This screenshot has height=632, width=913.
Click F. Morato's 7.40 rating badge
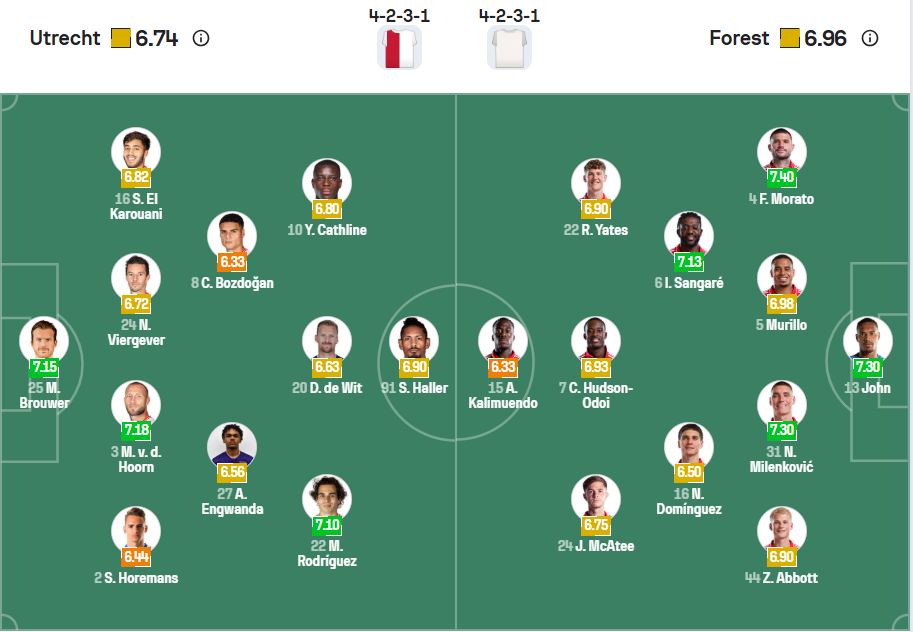[x=782, y=177]
